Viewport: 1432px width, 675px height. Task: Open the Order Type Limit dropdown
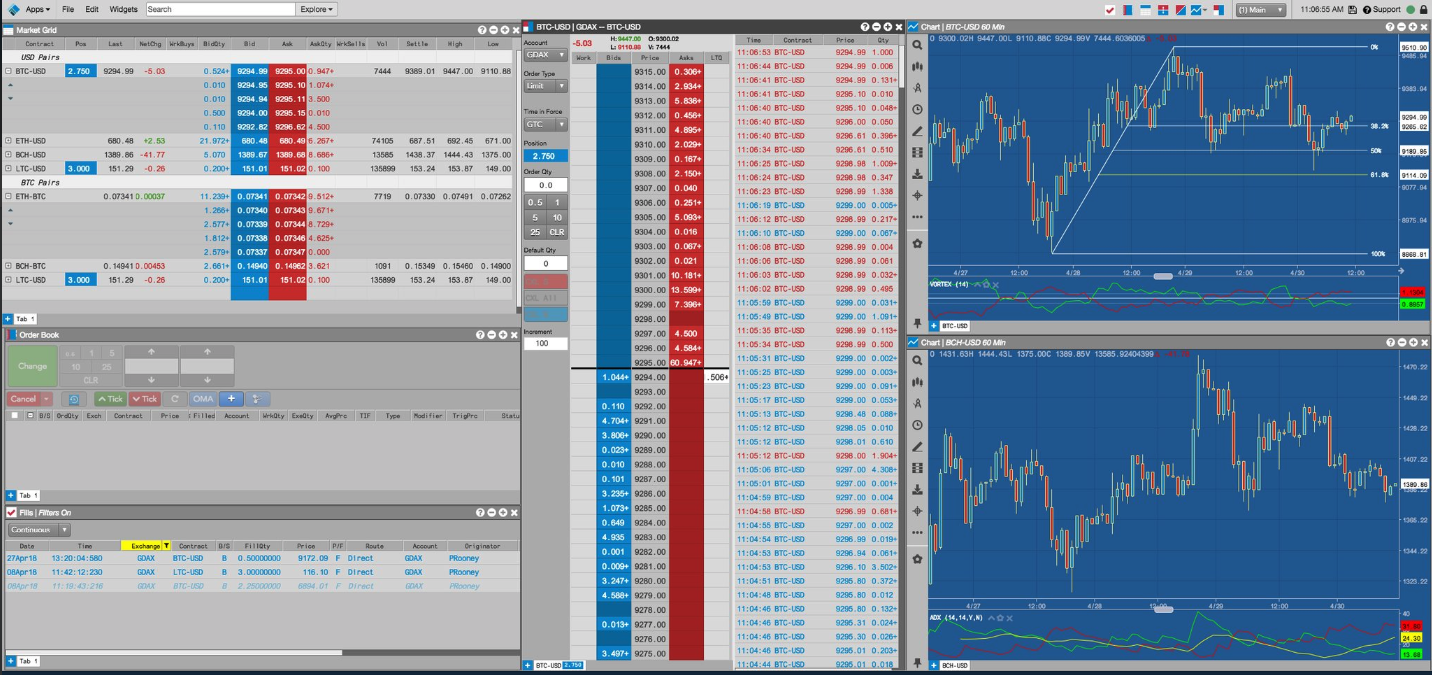pos(544,85)
